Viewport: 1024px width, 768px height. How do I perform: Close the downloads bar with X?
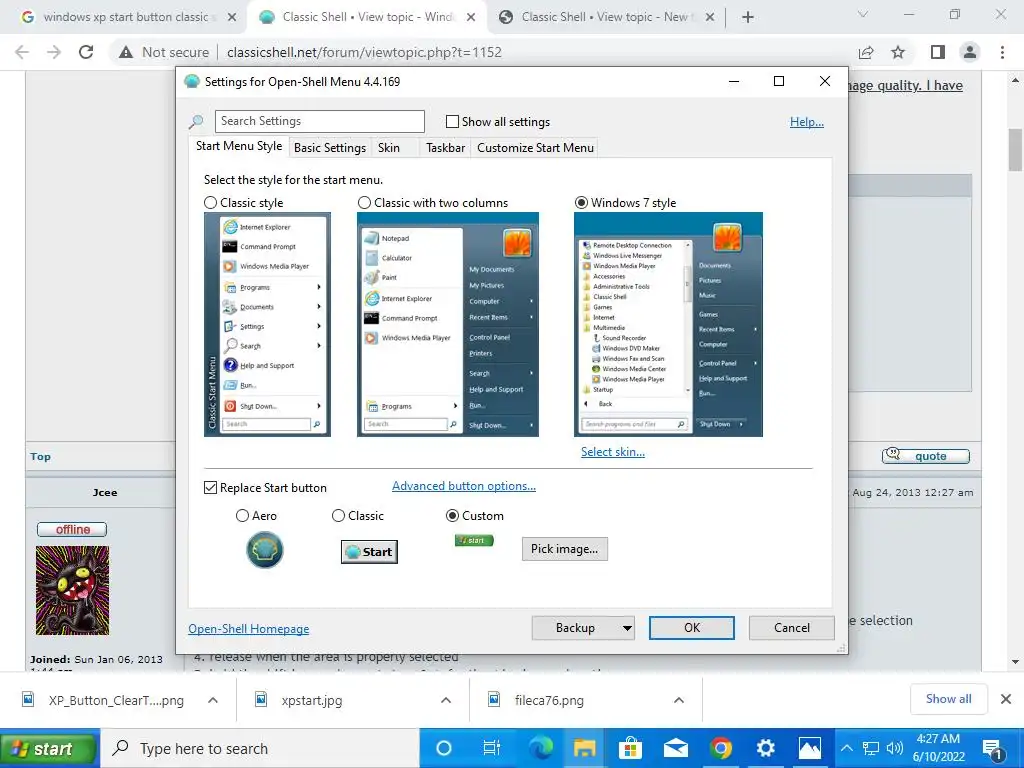1006,699
